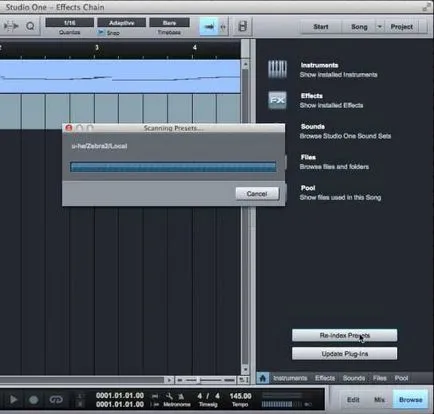
Task: Open the Pool browser tab
Action: (401, 378)
